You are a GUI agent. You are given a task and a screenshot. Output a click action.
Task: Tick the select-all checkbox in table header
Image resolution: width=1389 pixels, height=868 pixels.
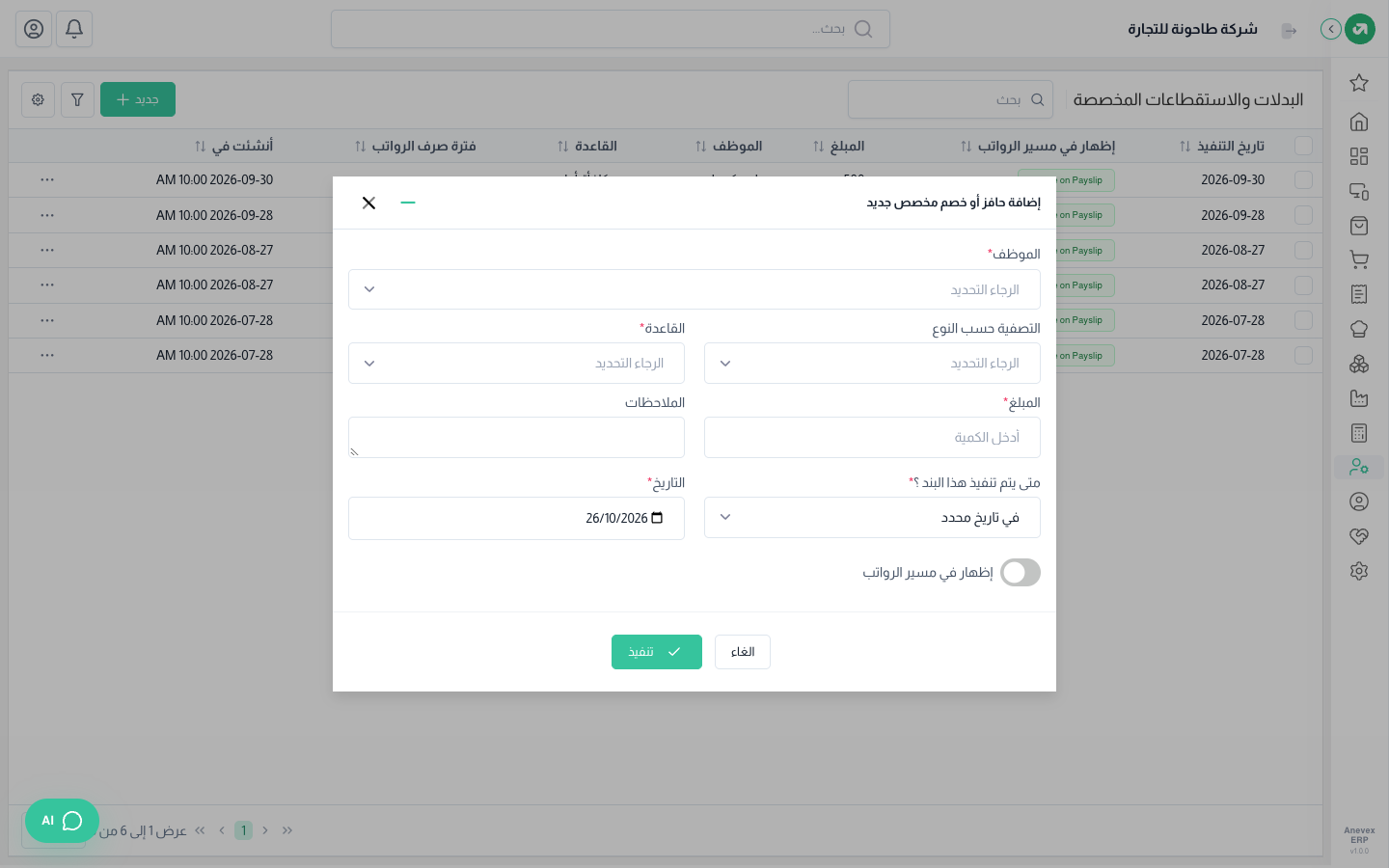point(1303,146)
